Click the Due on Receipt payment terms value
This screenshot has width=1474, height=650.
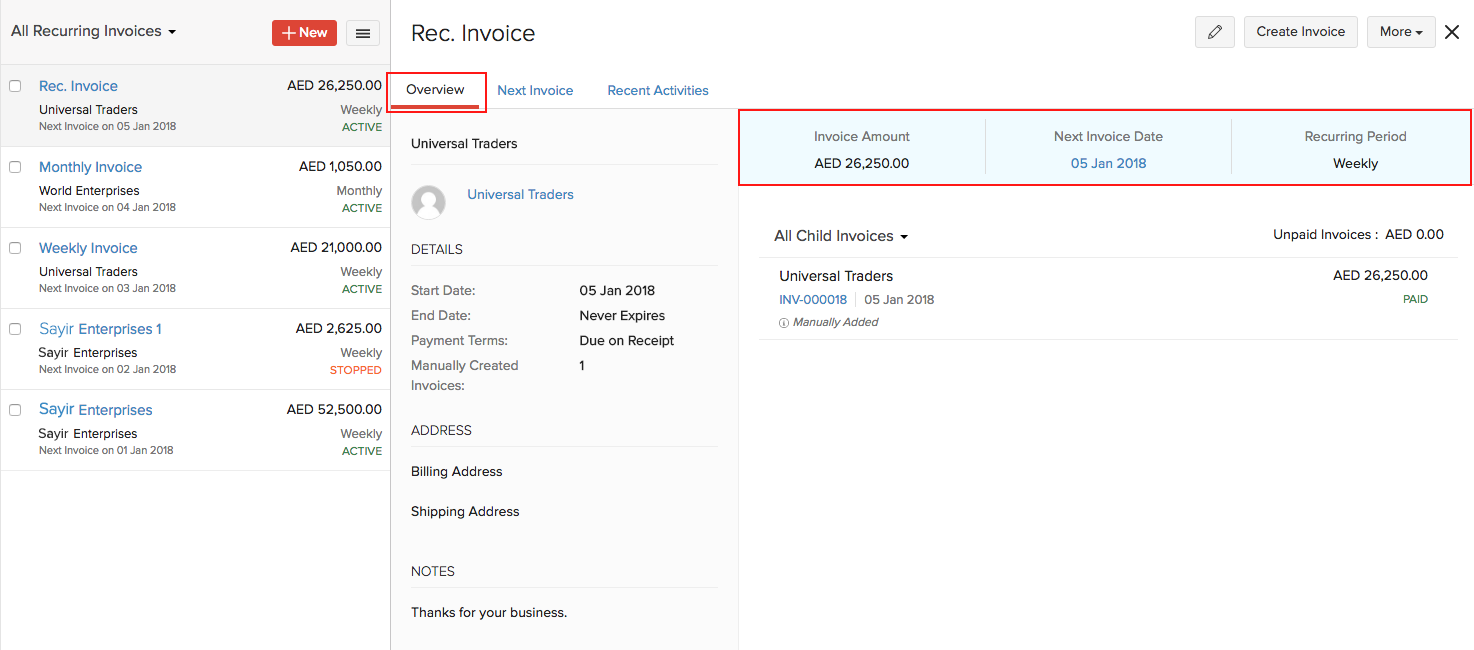[x=627, y=341]
